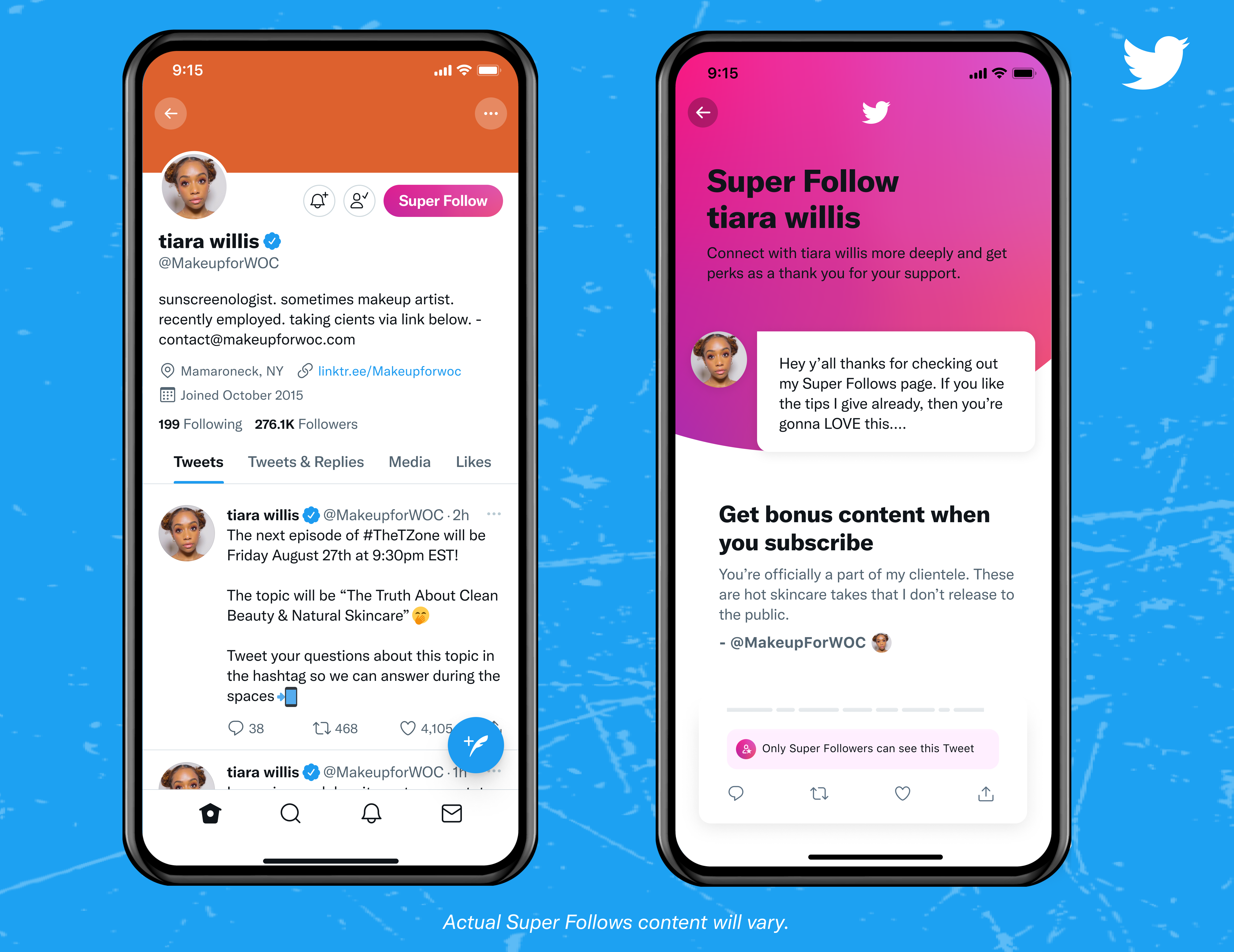Select the Tweets and Replies tab

coord(305,462)
